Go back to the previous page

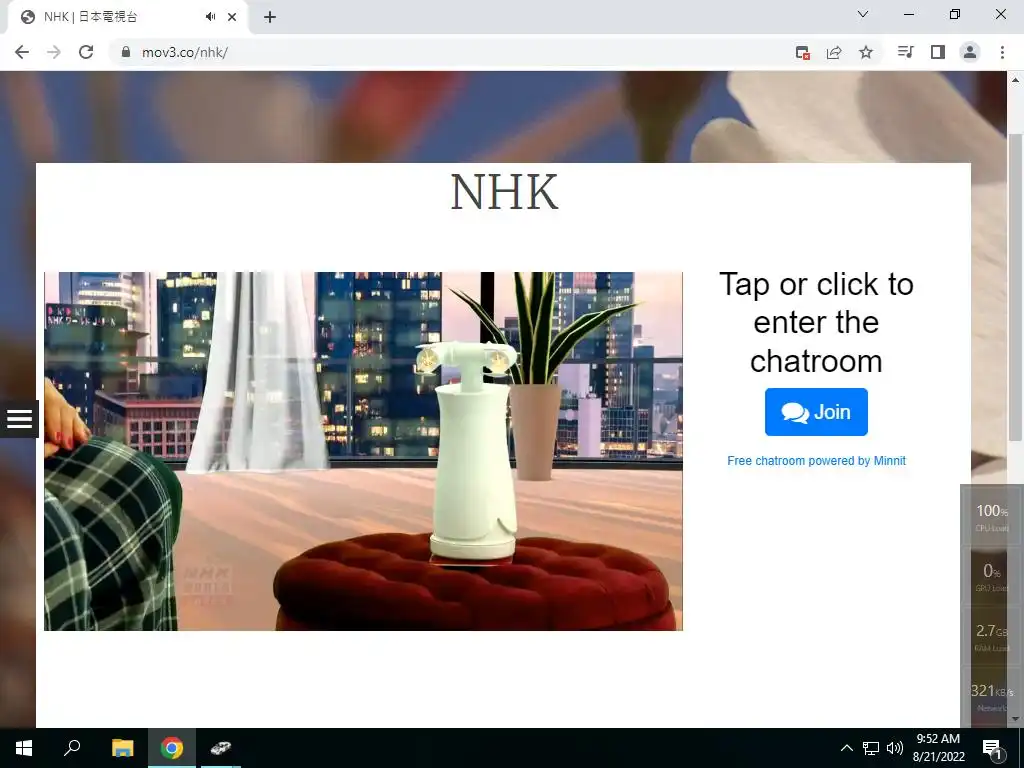coord(22,52)
